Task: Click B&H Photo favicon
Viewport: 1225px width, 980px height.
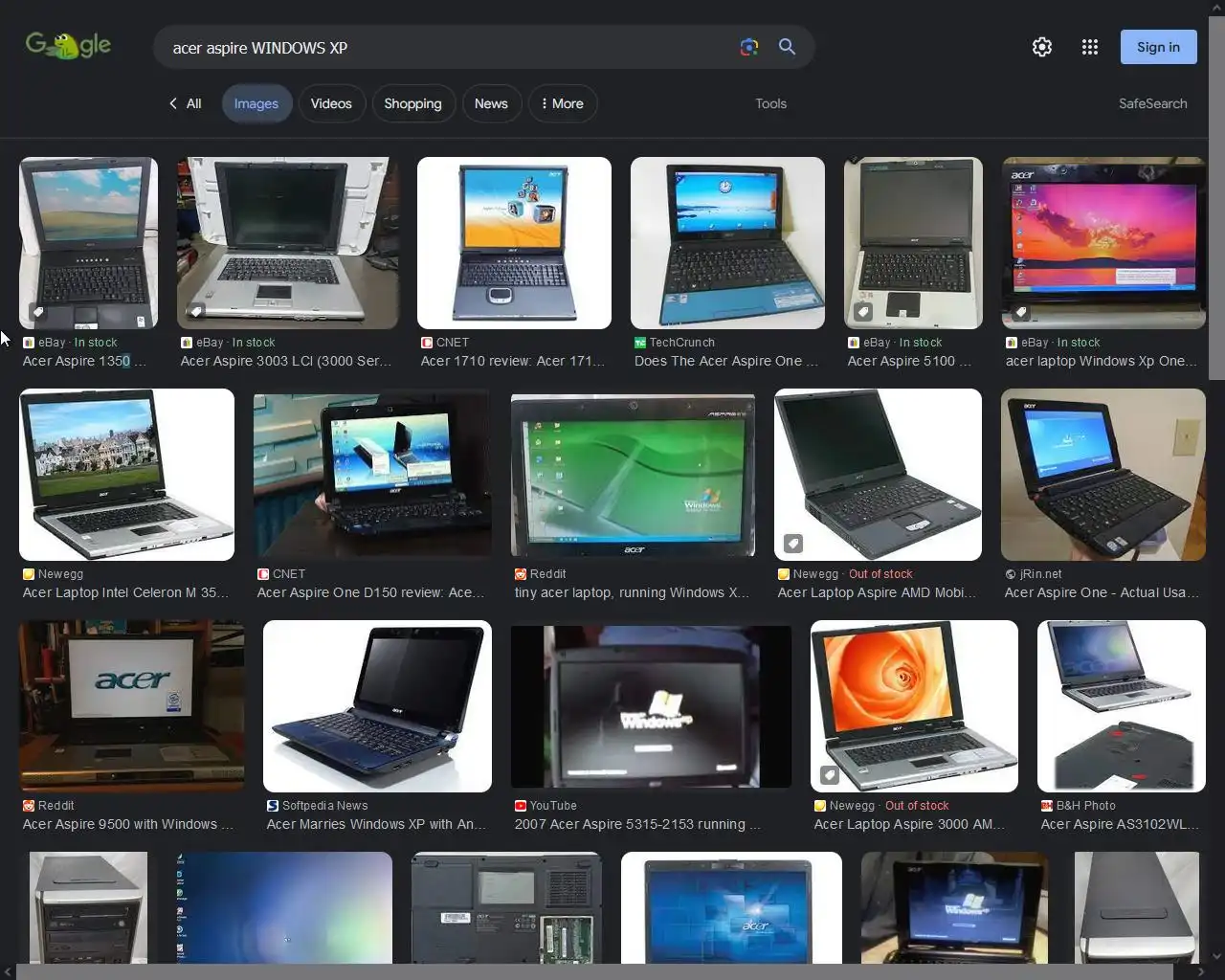Action: (x=1047, y=806)
